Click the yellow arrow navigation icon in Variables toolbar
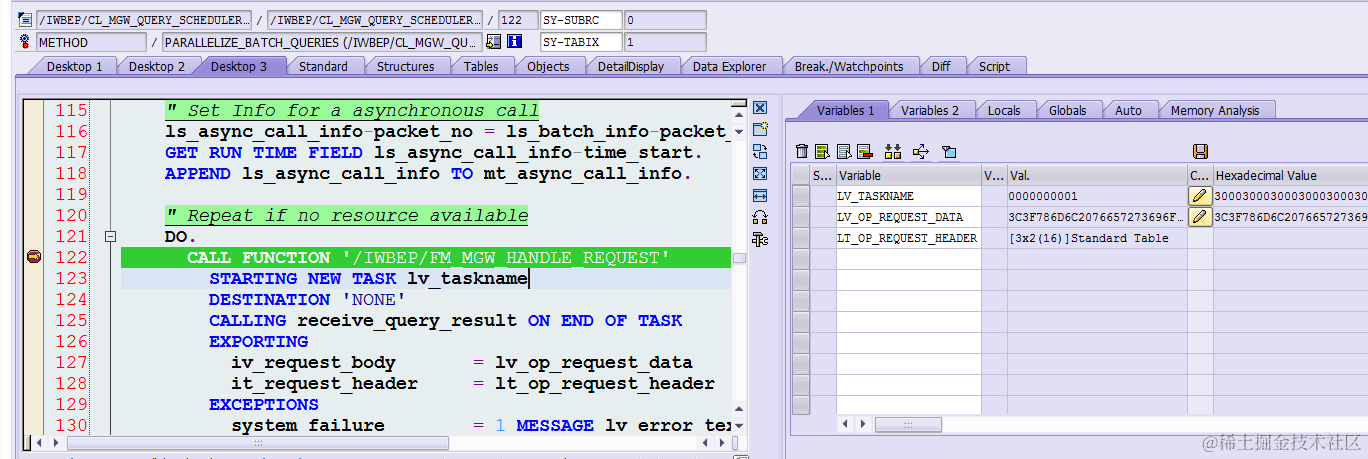 (x=921, y=151)
